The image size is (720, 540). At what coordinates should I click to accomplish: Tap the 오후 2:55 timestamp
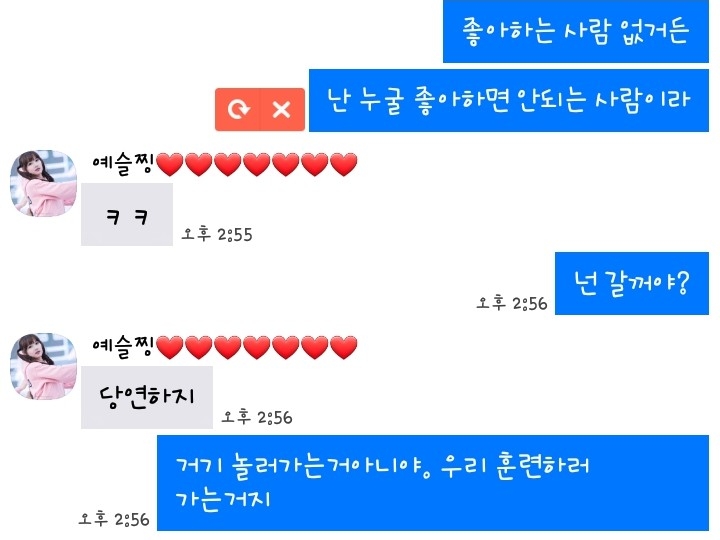tap(217, 234)
